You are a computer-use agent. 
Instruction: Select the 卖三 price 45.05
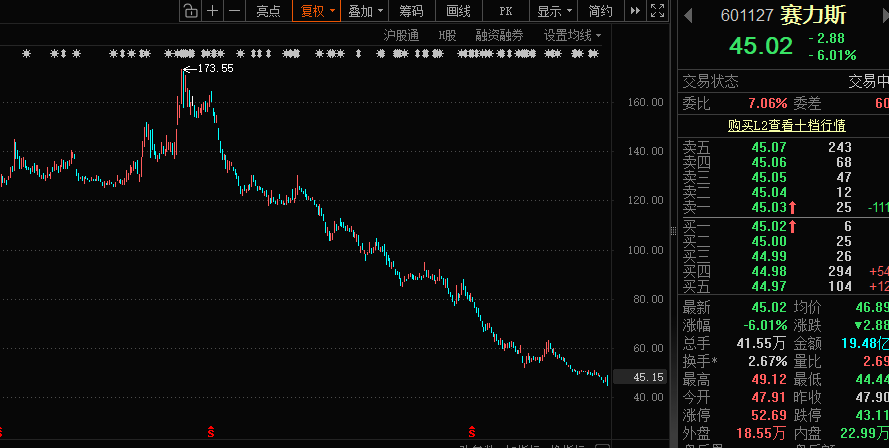[x=769, y=177]
